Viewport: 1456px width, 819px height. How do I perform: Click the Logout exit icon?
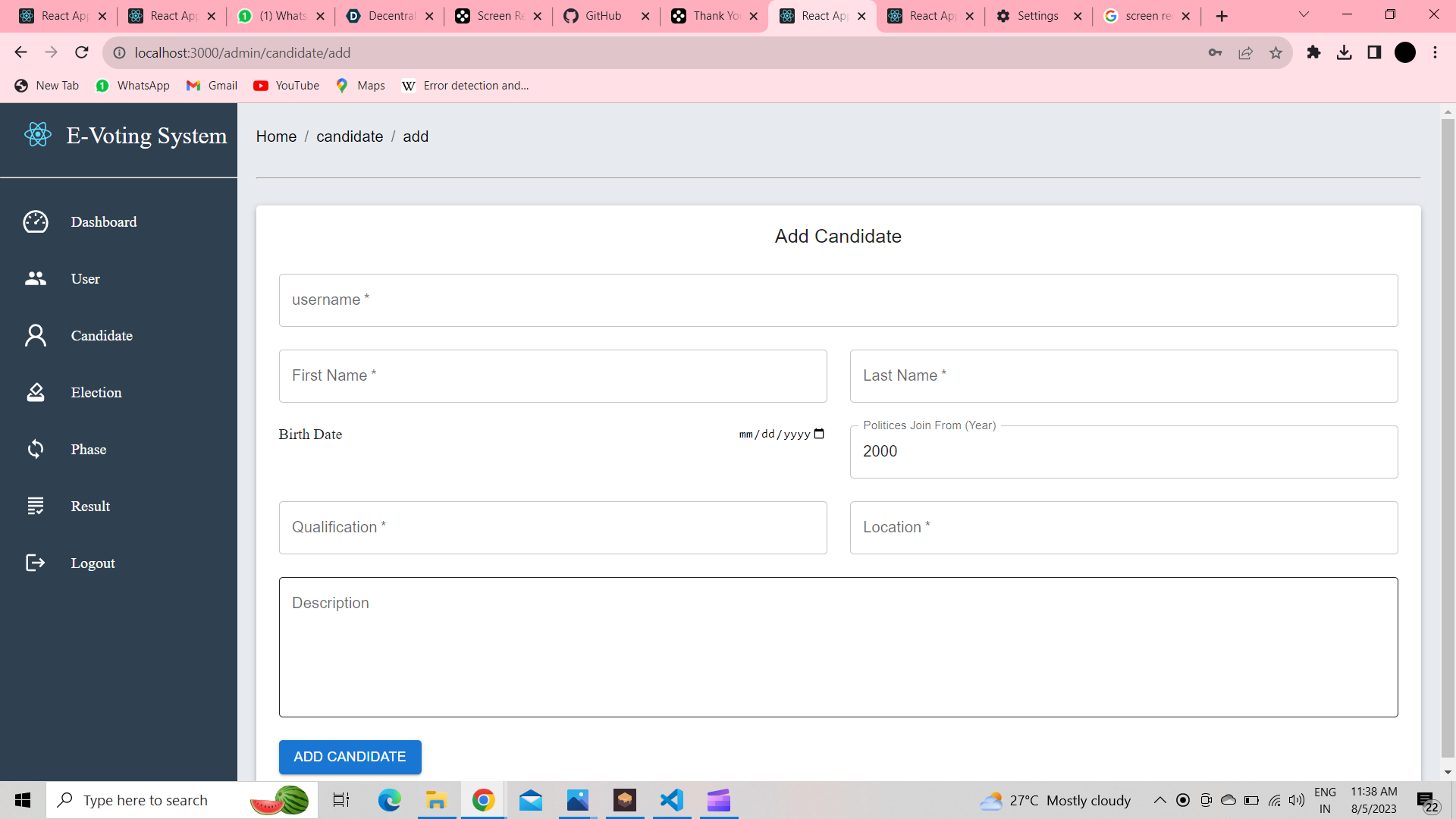pos(36,563)
